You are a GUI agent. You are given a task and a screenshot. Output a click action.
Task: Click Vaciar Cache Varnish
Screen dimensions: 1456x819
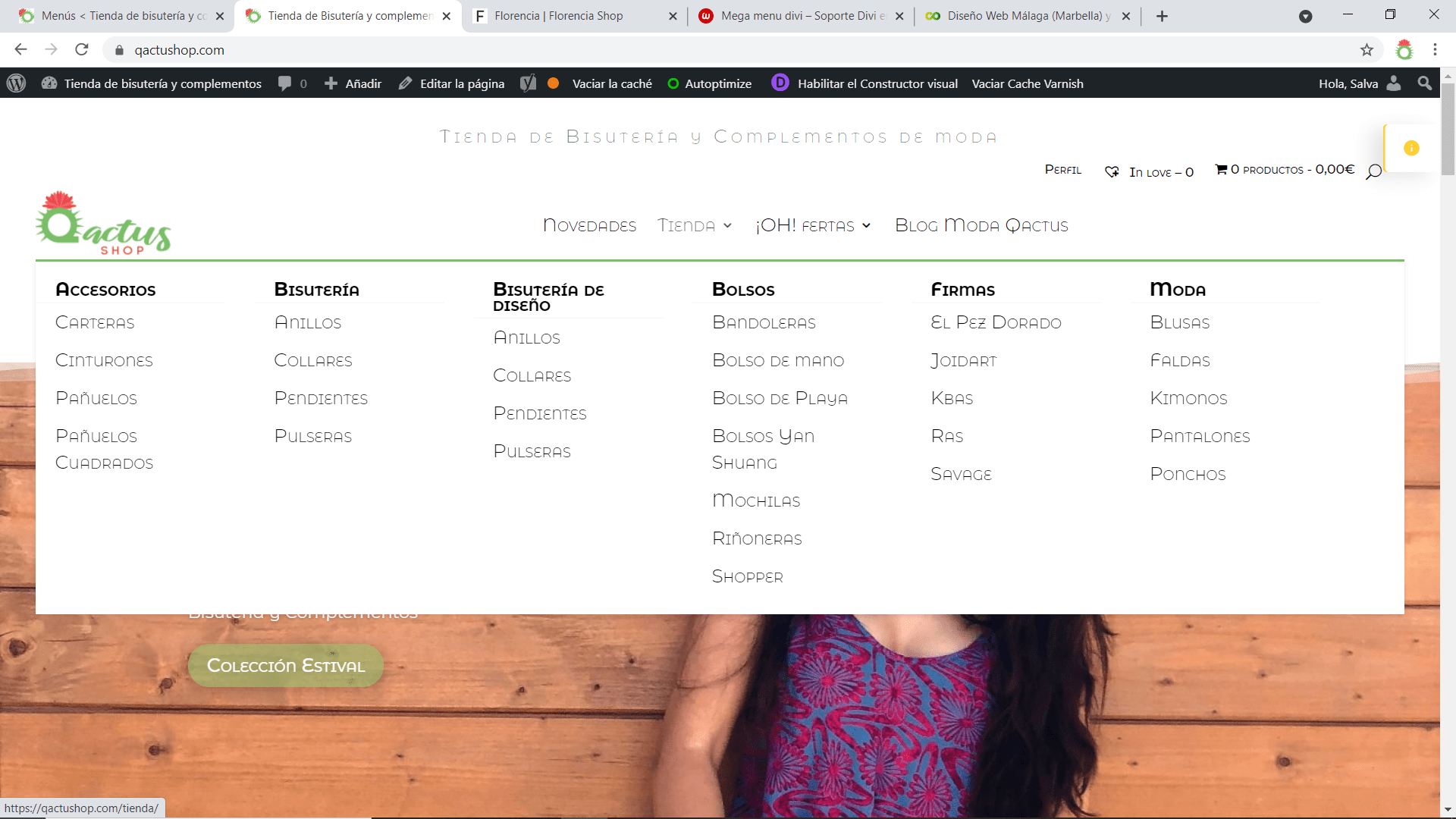(1028, 83)
